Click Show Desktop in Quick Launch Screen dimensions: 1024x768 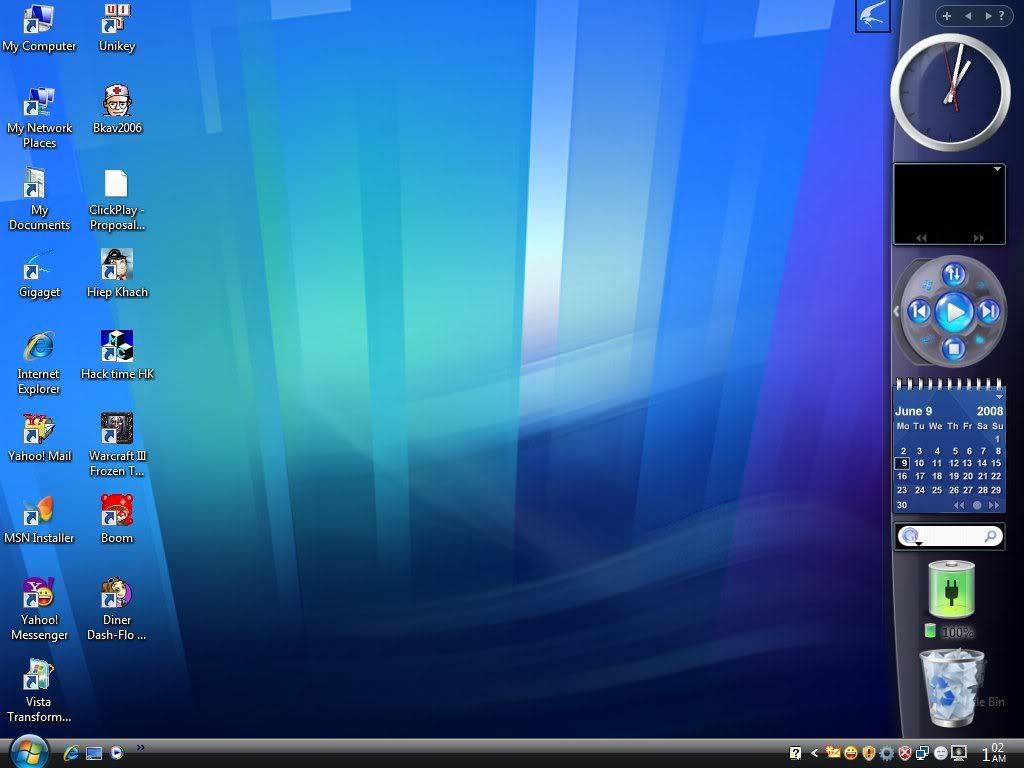tap(94, 754)
